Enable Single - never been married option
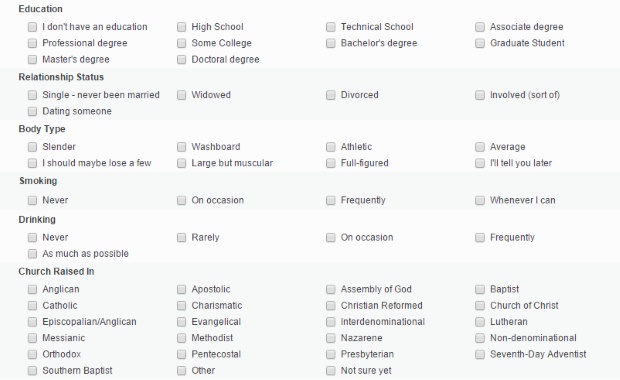 pos(32,95)
